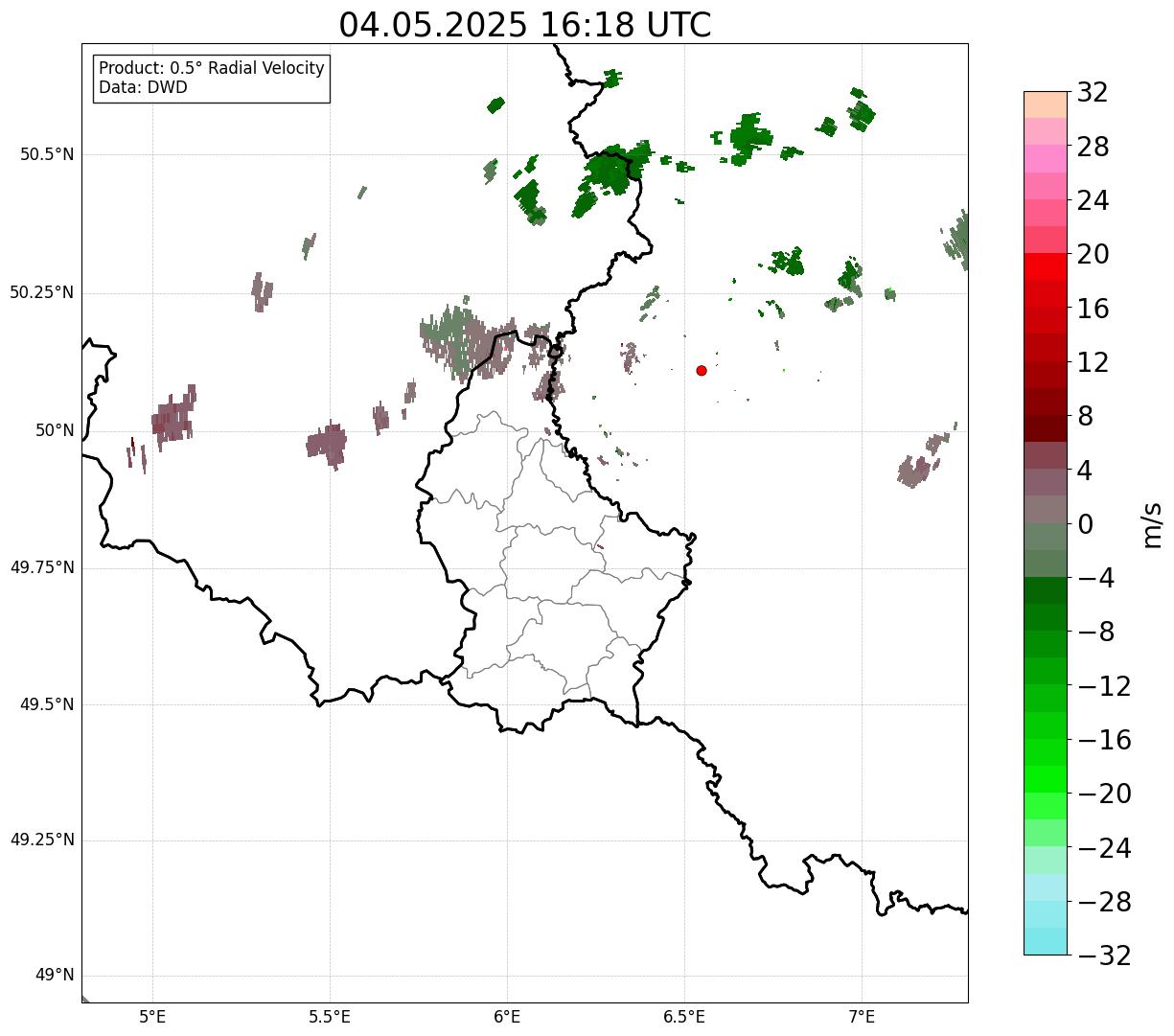Click the 50.25°N latitude label
Image resolution: width=1174 pixels, height=1036 pixels.
[42, 292]
